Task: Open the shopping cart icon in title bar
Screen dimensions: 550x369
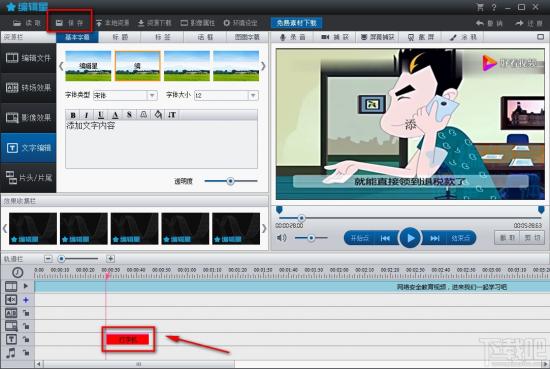Action: tap(480, 7)
